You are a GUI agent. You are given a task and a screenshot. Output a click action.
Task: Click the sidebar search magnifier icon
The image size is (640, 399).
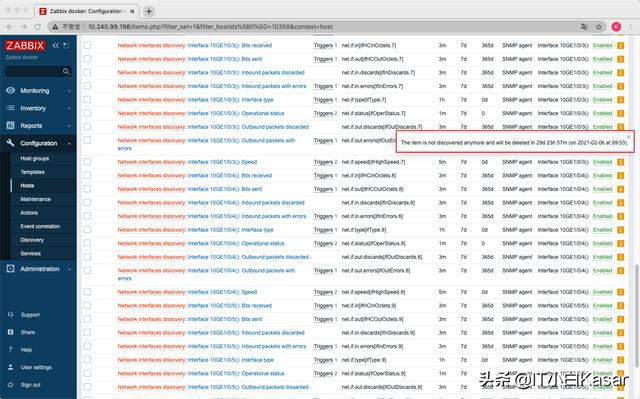click(x=66, y=71)
